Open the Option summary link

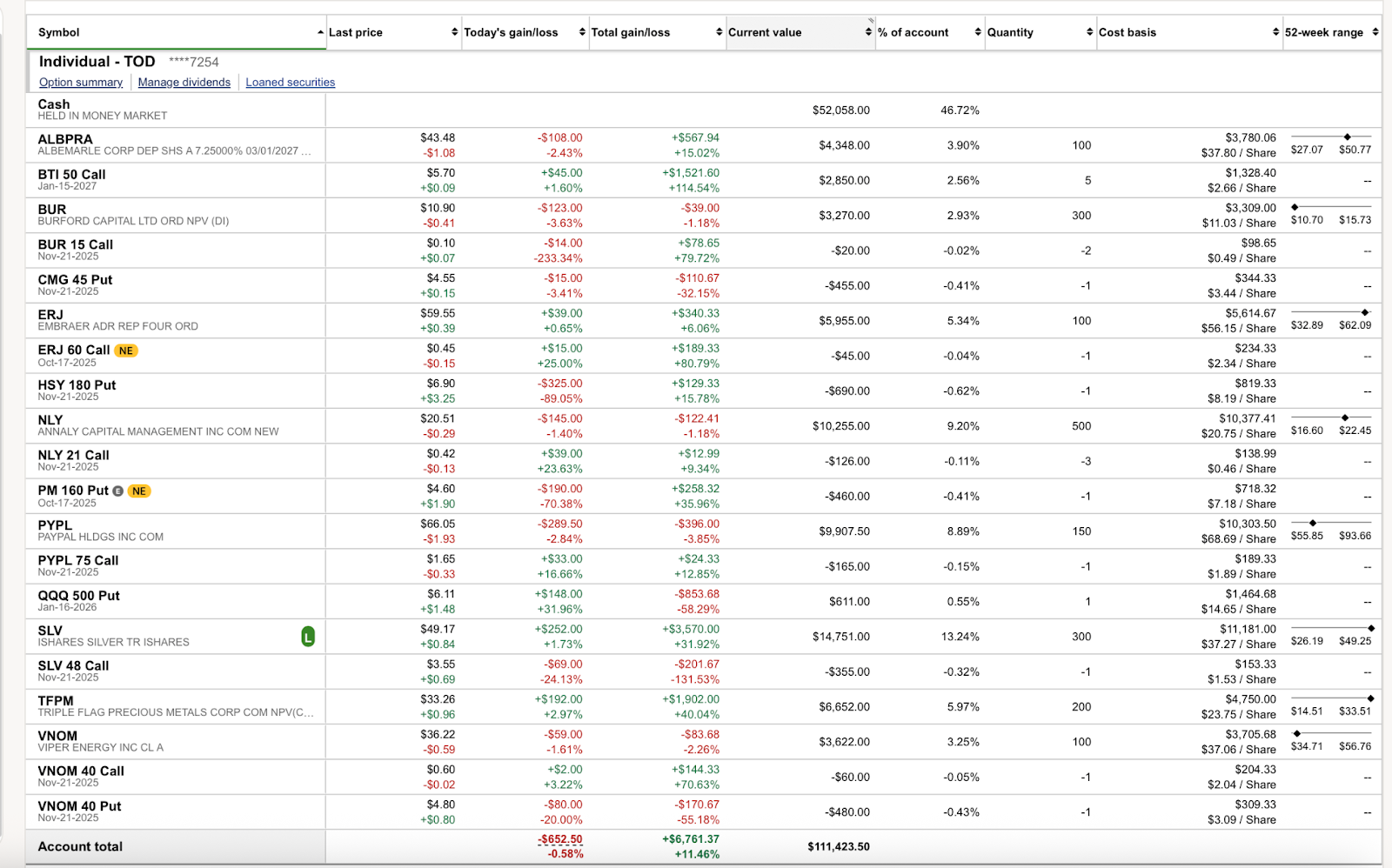[81, 83]
